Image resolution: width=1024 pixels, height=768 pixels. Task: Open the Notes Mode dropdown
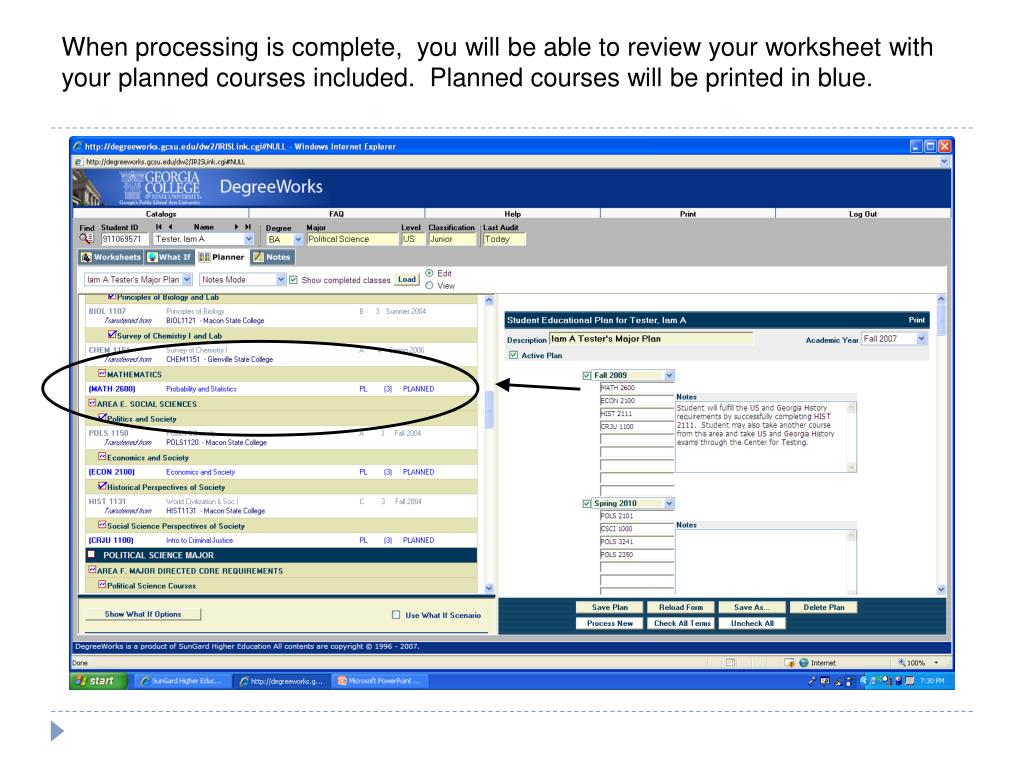pyautogui.click(x=281, y=280)
